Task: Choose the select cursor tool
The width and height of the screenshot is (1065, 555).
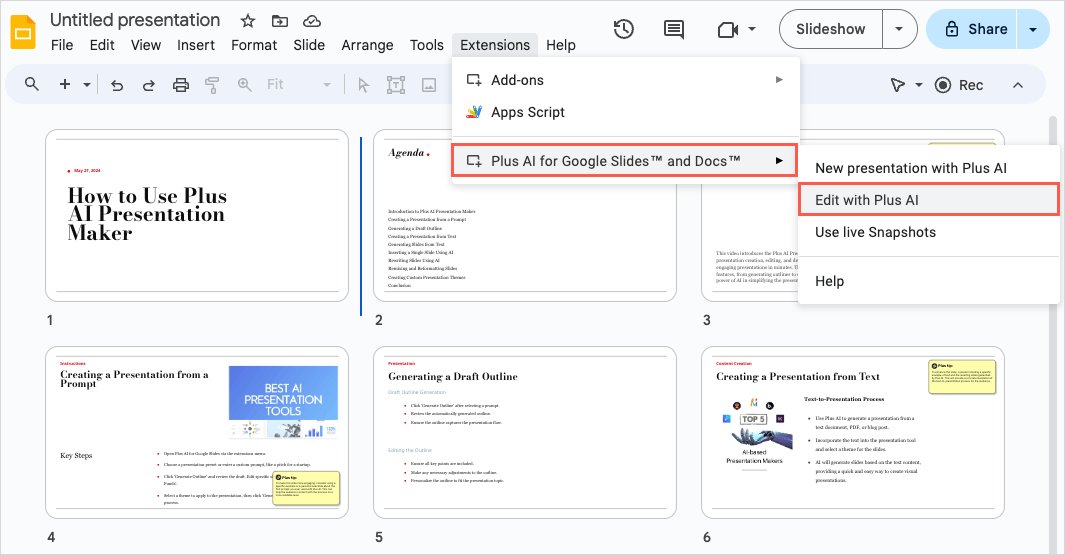Action: click(x=363, y=85)
